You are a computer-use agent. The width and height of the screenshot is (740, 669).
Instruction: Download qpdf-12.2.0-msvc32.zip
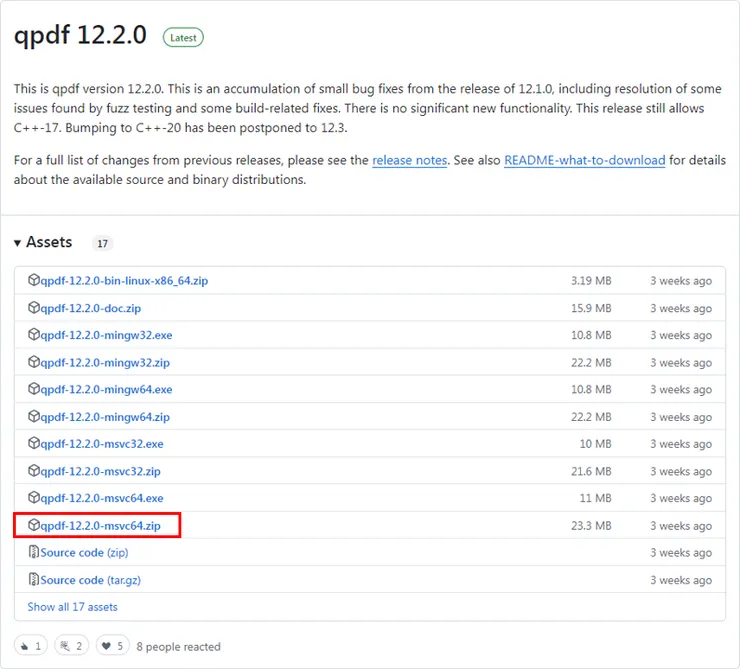(x=101, y=471)
